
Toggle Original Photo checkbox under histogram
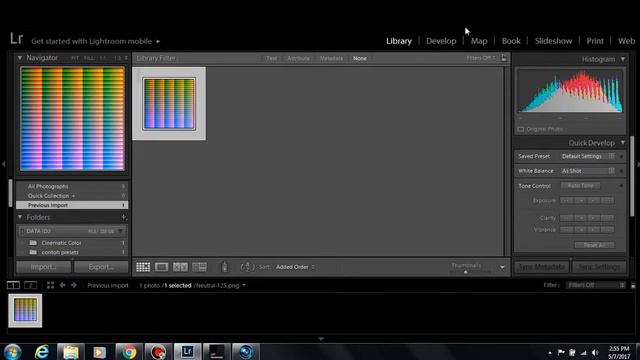[x=521, y=129]
